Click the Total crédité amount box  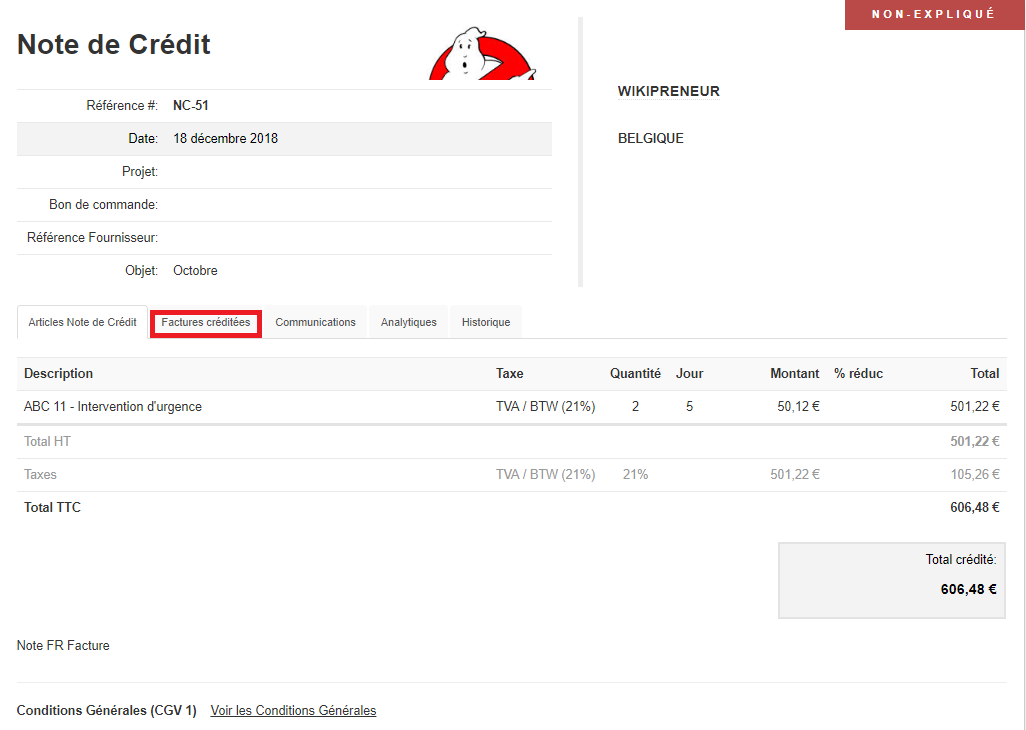point(891,580)
